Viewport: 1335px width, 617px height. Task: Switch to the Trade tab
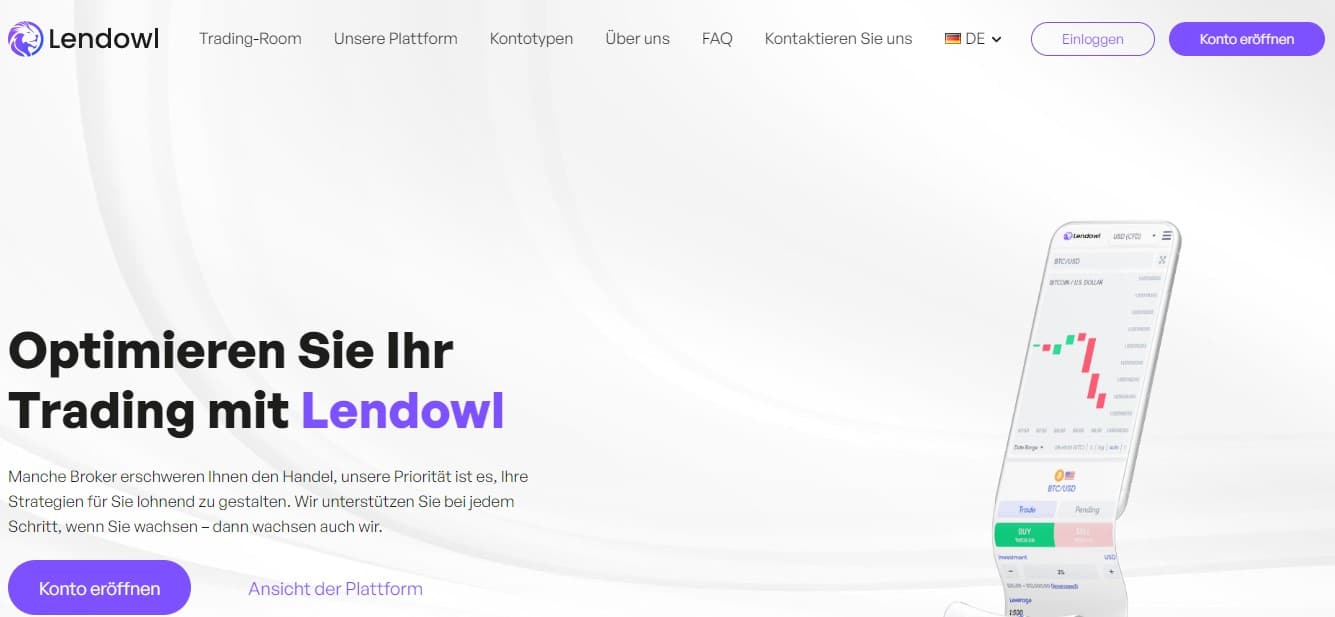point(1028,509)
